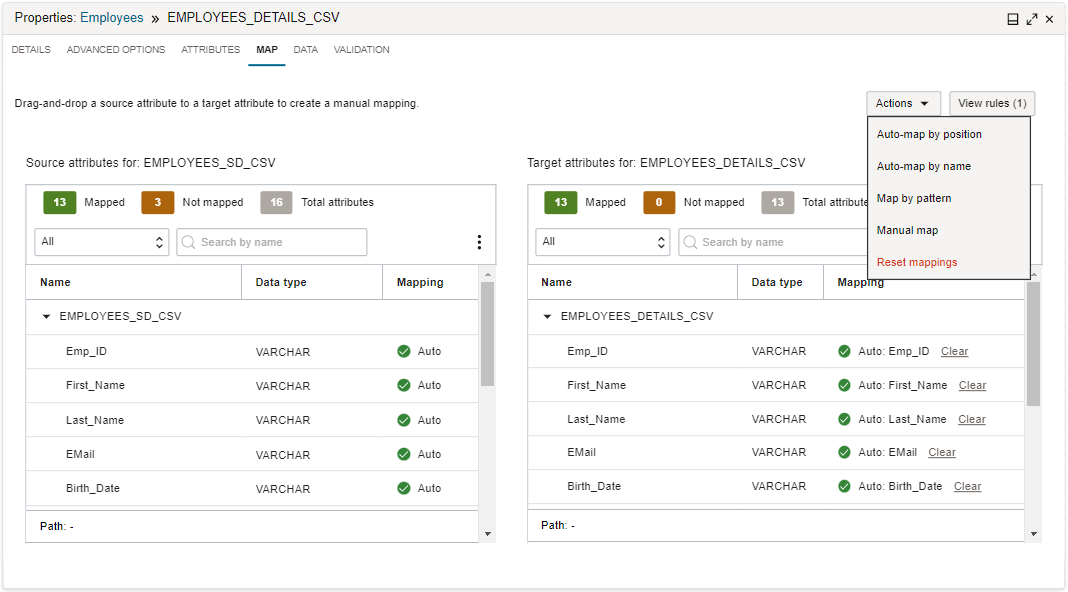This screenshot has height=592, width=1068.
Task: Open the vertical three-dot menu on source panel
Action: coord(479,241)
